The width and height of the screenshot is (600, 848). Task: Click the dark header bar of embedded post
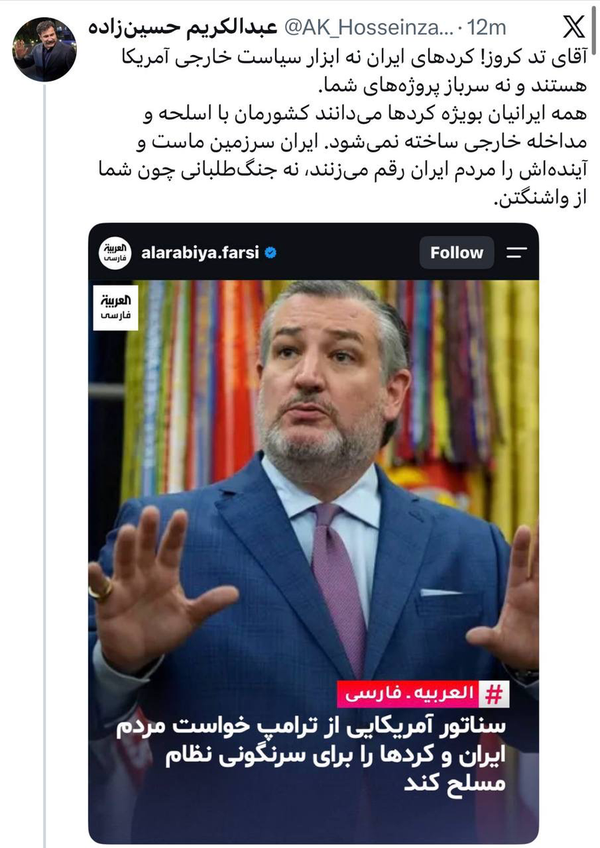click(314, 252)
